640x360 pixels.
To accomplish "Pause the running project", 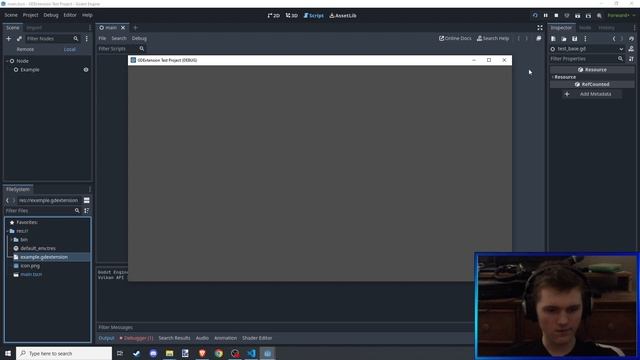I will [546, 16].
